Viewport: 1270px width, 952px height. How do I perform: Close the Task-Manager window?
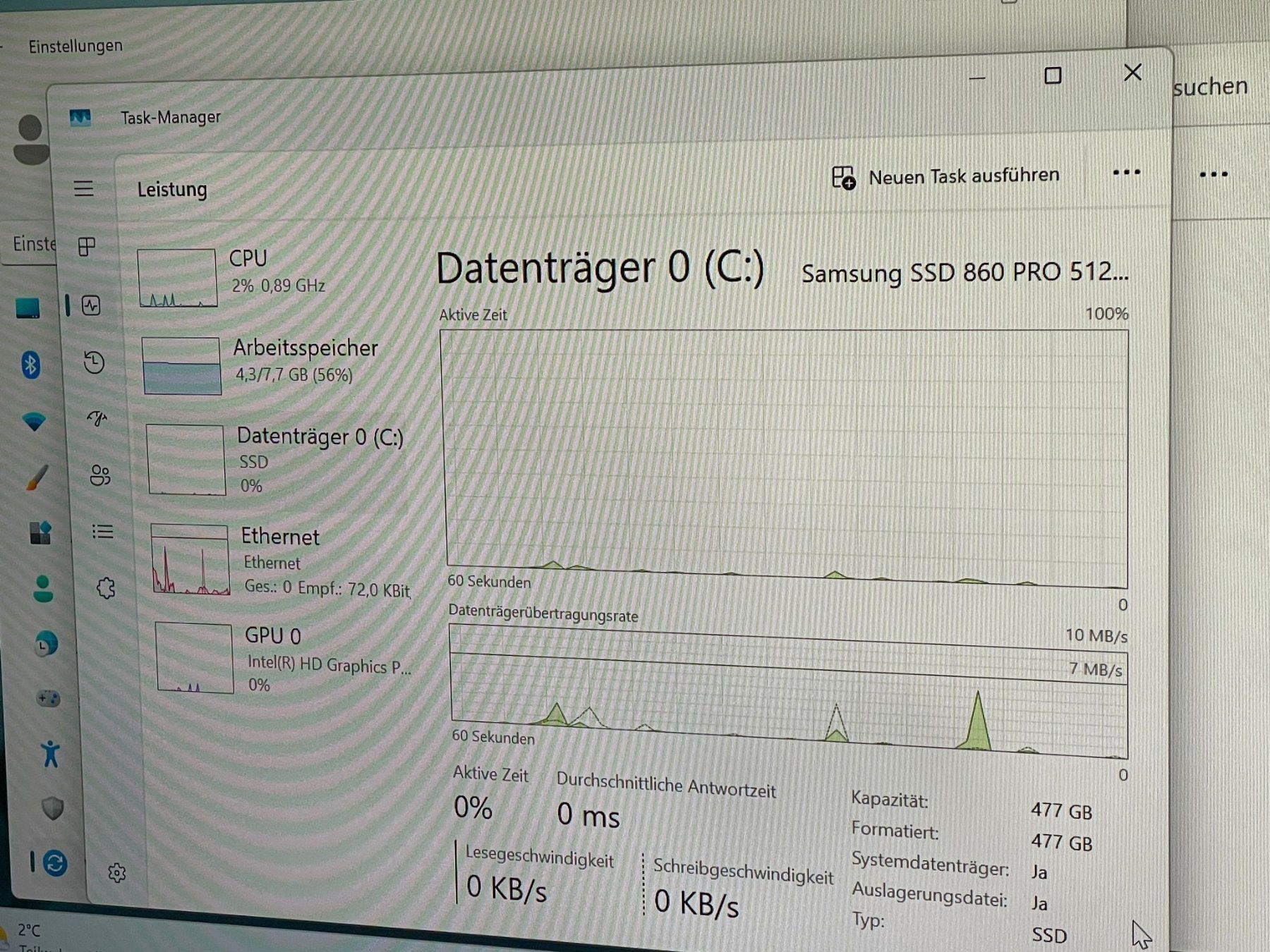pos(1132,72)
